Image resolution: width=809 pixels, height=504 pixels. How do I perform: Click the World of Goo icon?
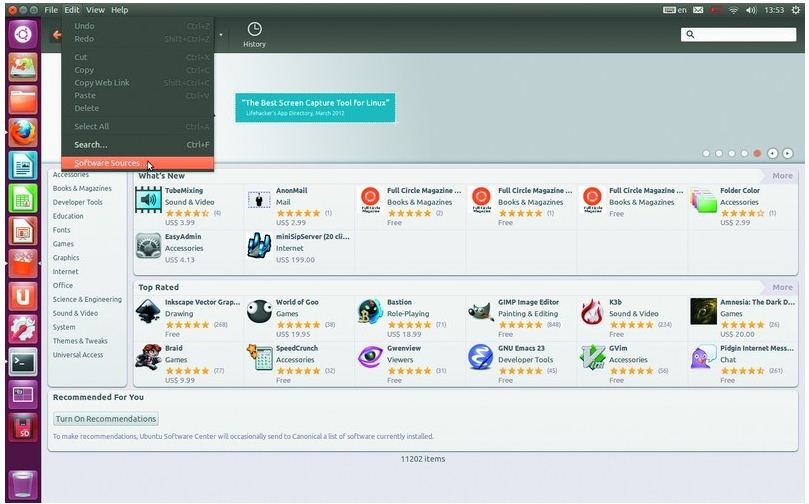point(259,312)
